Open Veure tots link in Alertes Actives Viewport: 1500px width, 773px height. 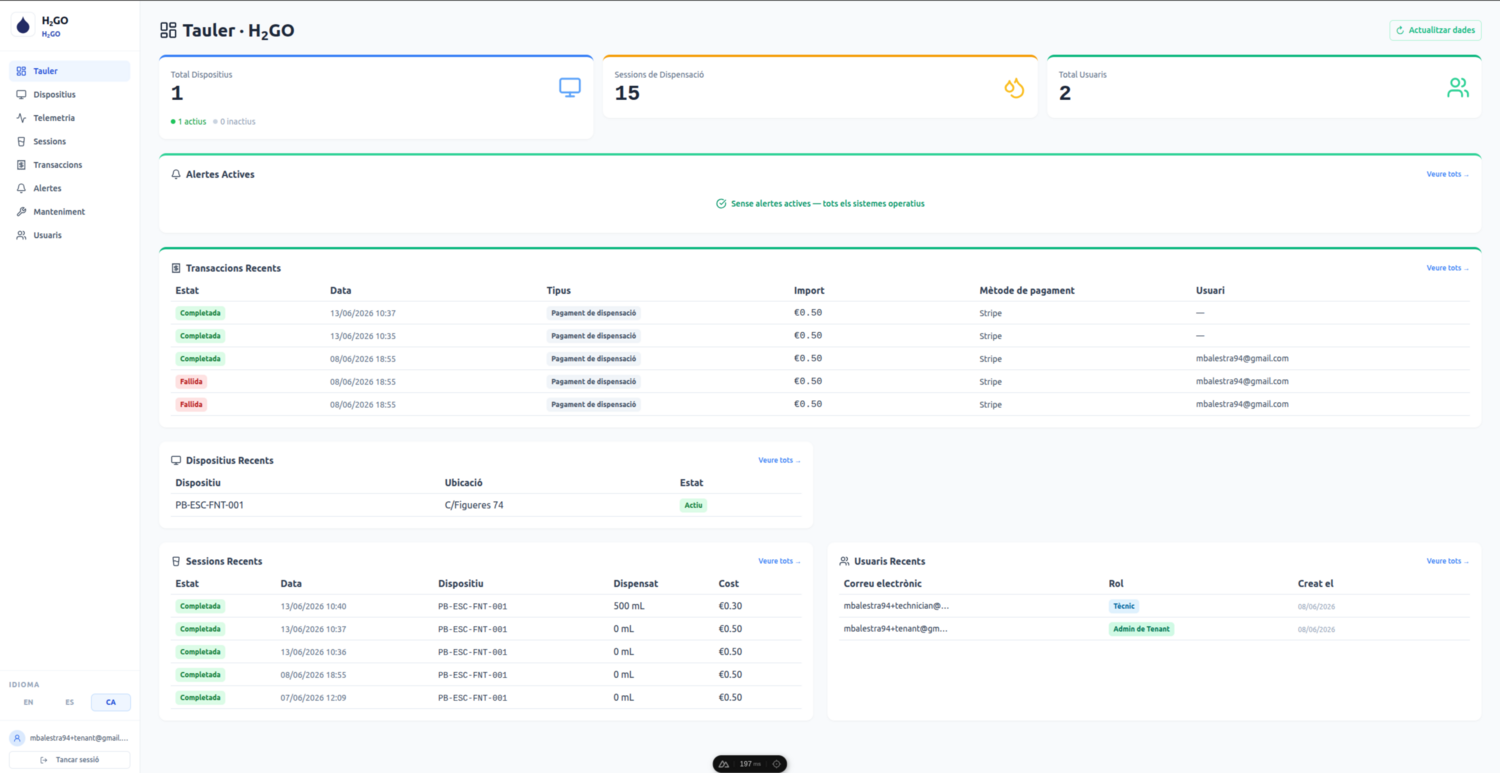pyautogui.click(x=1448, y=174)
